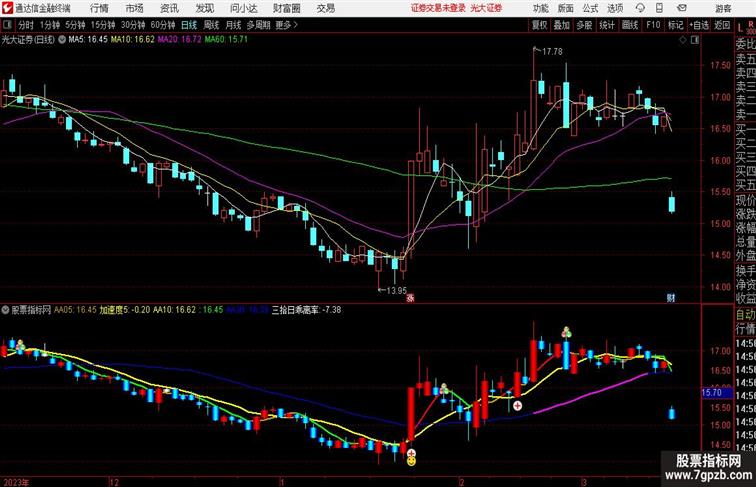Open the 公式 menu
Viewport: 756px width, 487px height.
click(590, 8)
